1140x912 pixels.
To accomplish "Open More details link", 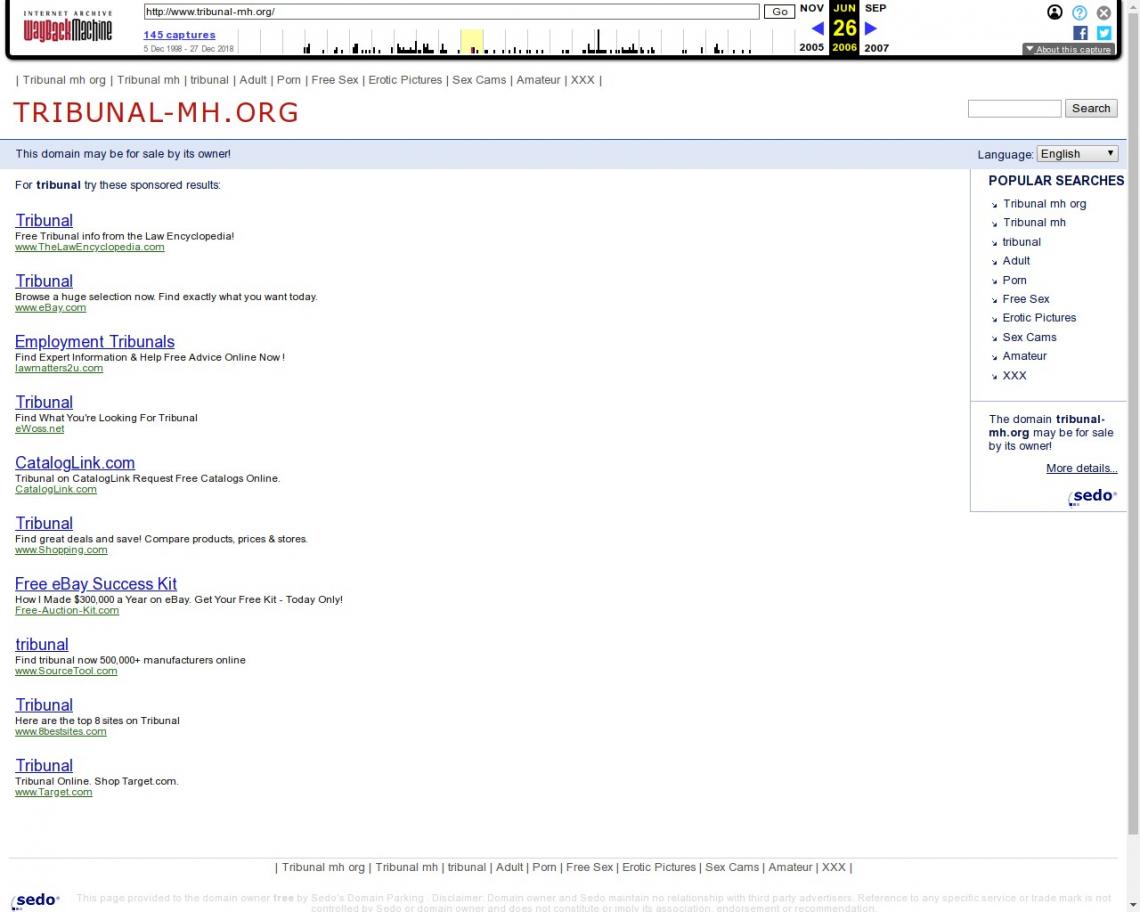I will pyautogui.click(x=1081, y=468).
